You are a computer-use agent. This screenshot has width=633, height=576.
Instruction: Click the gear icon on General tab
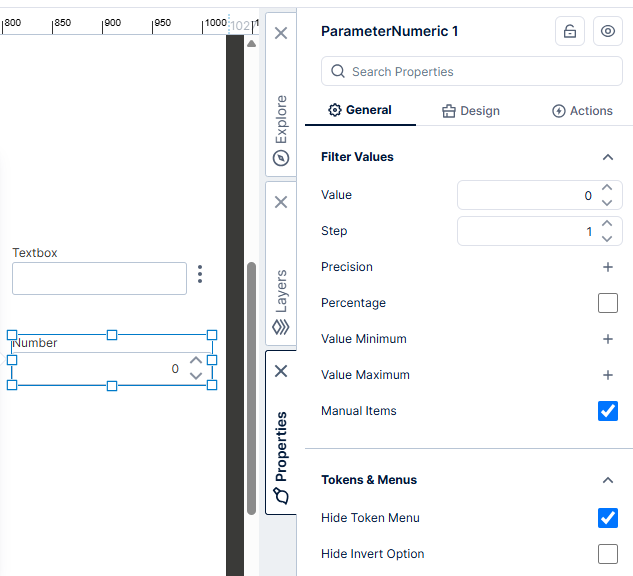coord(335,110)
